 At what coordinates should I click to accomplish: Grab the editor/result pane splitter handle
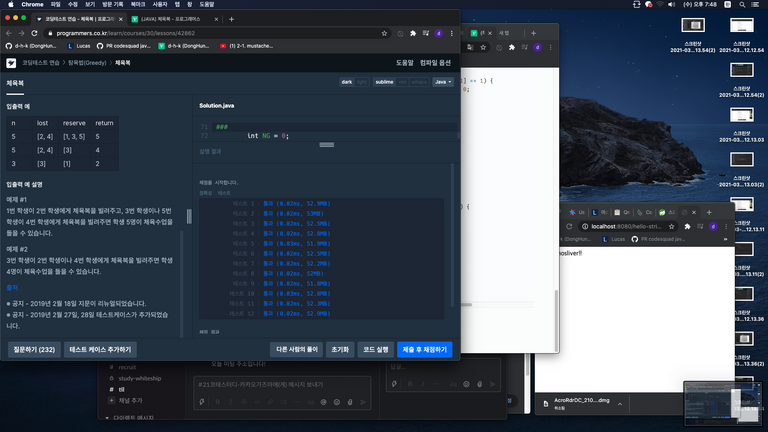(x=327, y=144)
